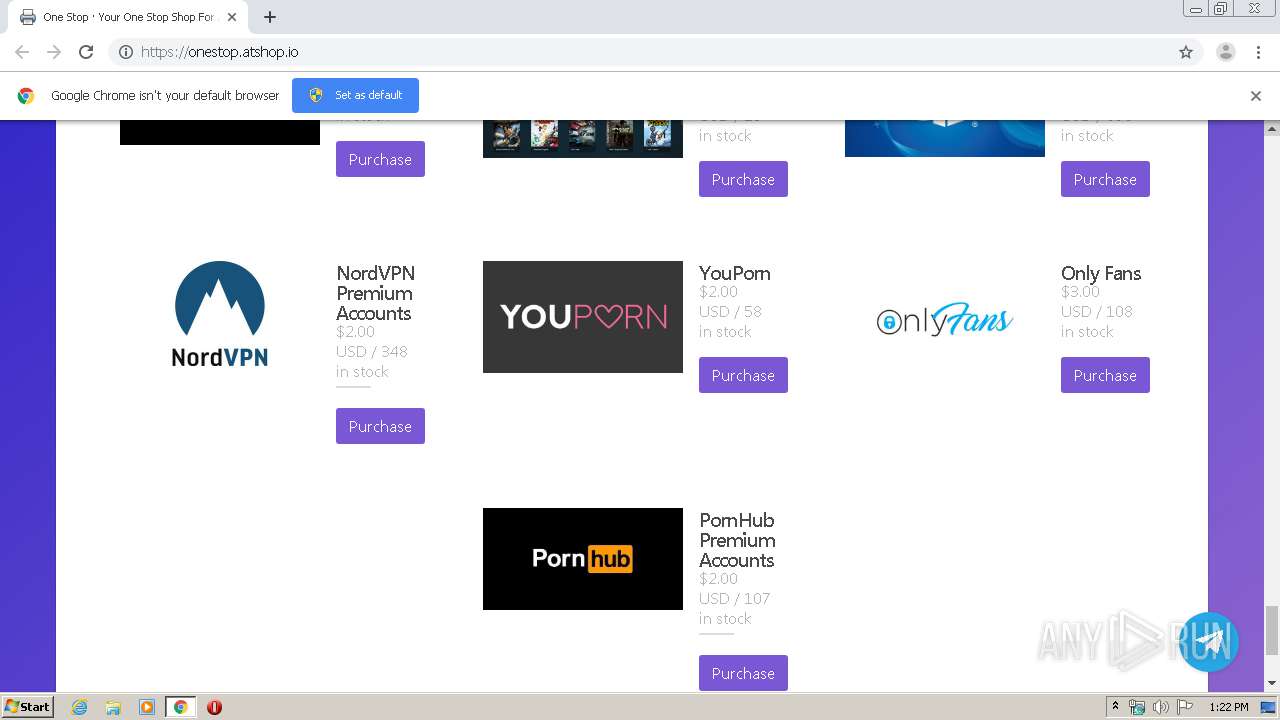Click the page scrollbar up arrow
1280x720 pixels.
[1272, 128]
